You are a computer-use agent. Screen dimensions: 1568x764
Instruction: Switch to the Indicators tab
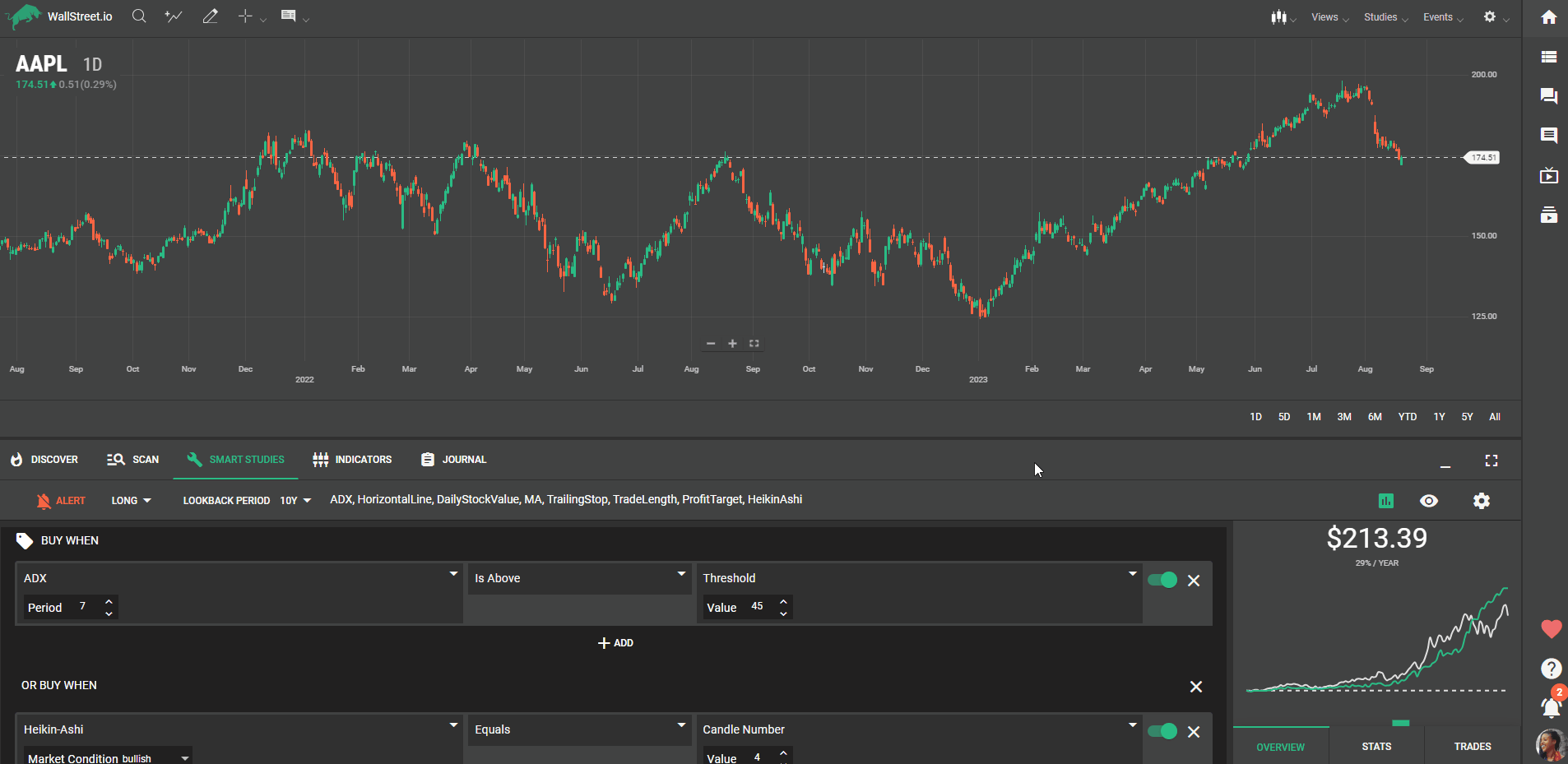click(x=352, y=460)
